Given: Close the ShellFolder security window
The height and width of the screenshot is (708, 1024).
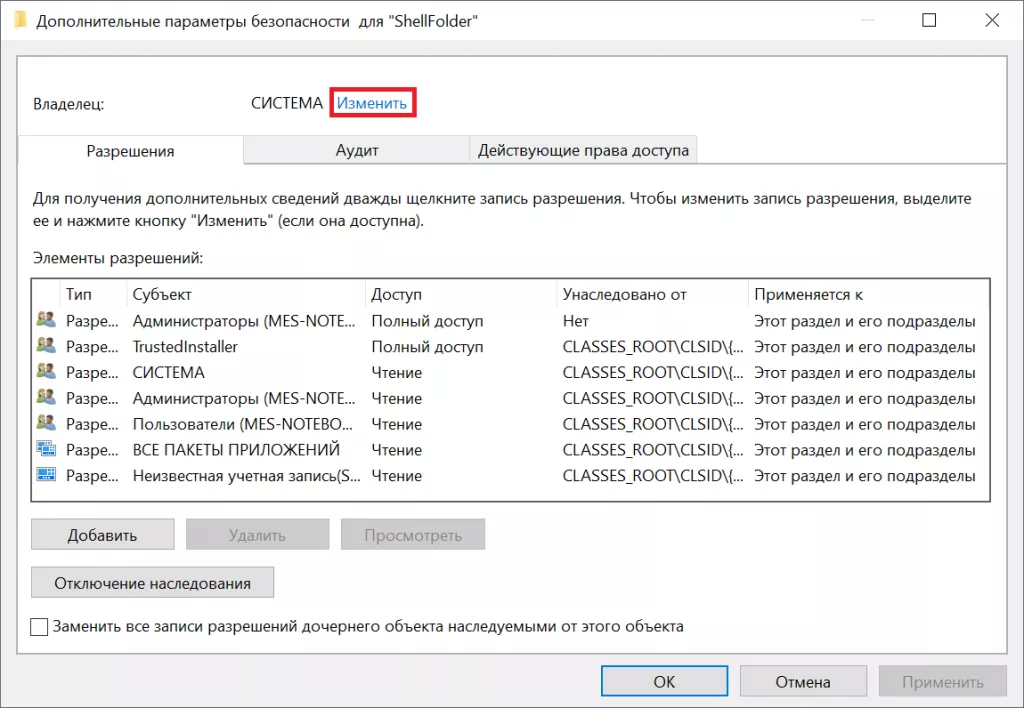Looking at the screenshot, I should coord(992,20).
